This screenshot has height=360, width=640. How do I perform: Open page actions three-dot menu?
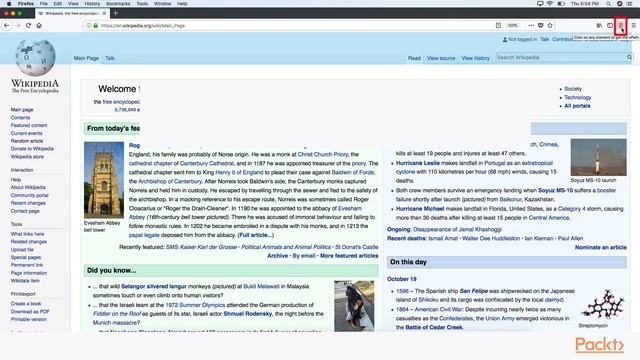point(531,25)
